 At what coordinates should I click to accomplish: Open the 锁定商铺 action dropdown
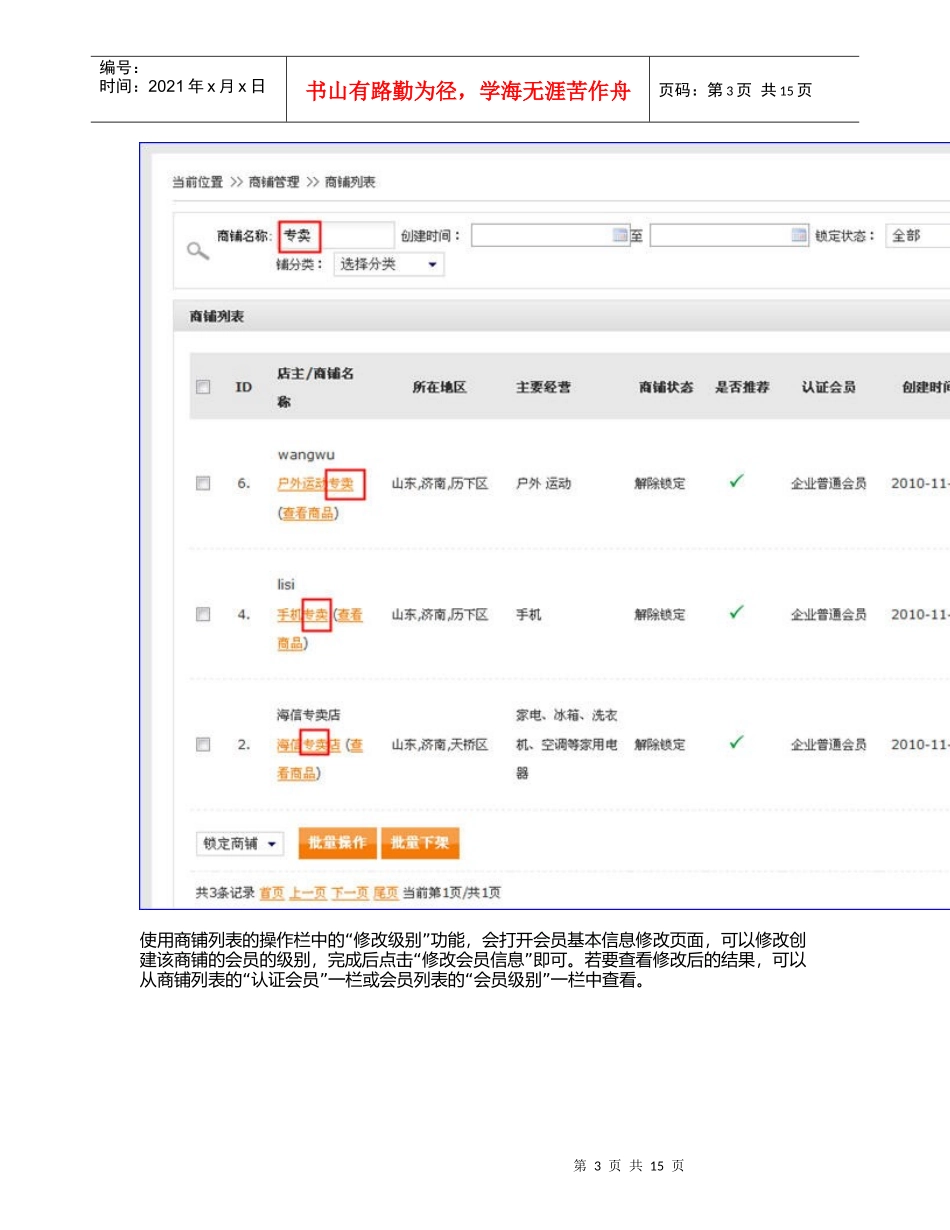pyautogui.click(x=240, y=844)
